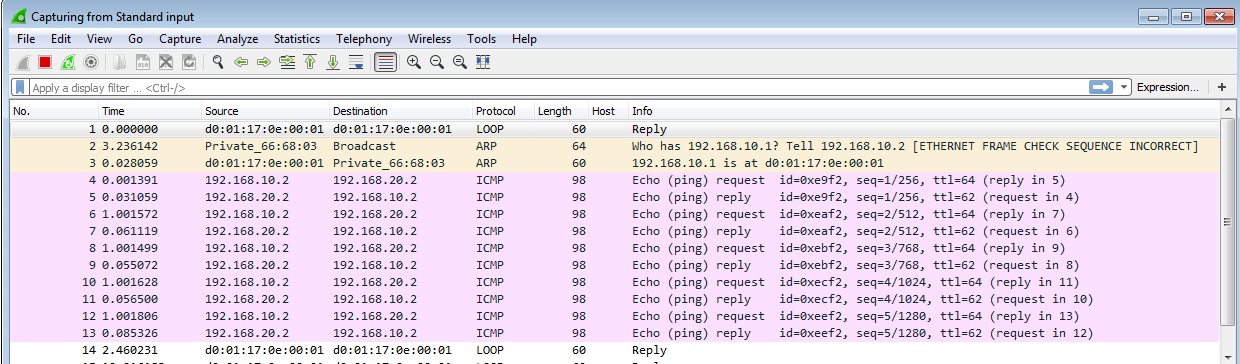Click the Reload capture file icon
The height and width of the screenshot is (364, 1240).
(189, 62)
